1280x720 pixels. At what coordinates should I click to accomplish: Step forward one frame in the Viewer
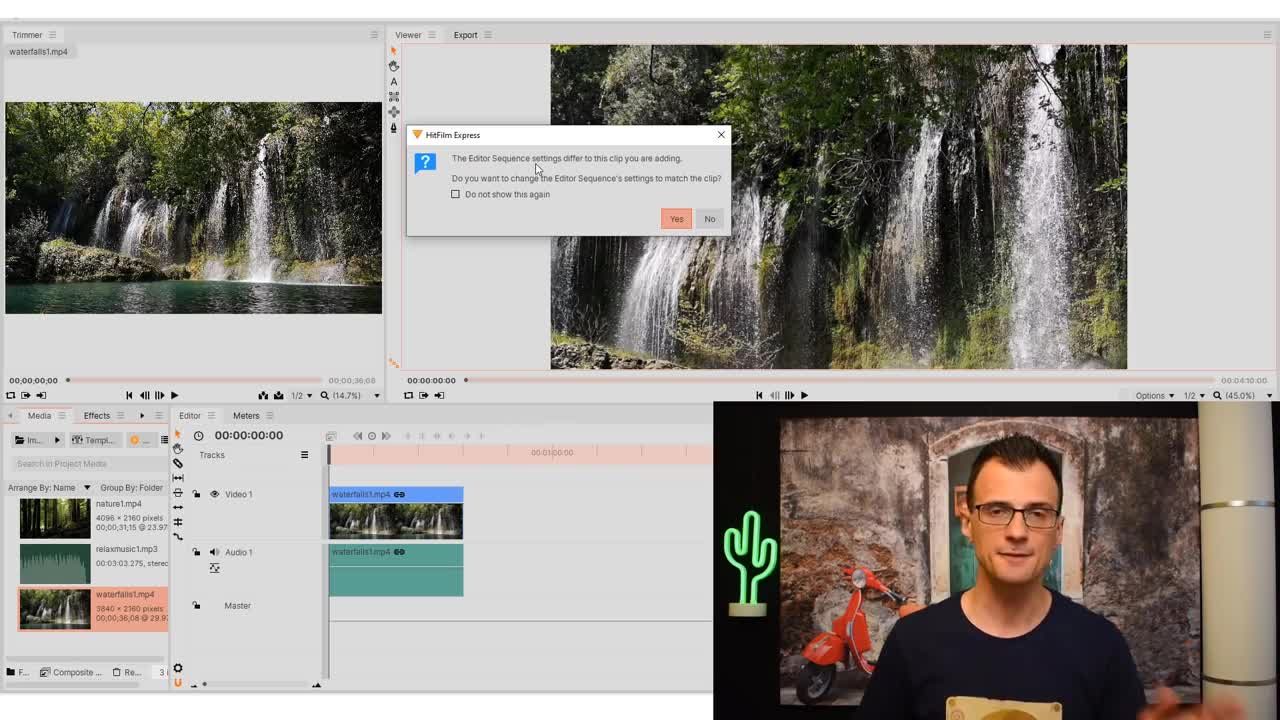789,396
